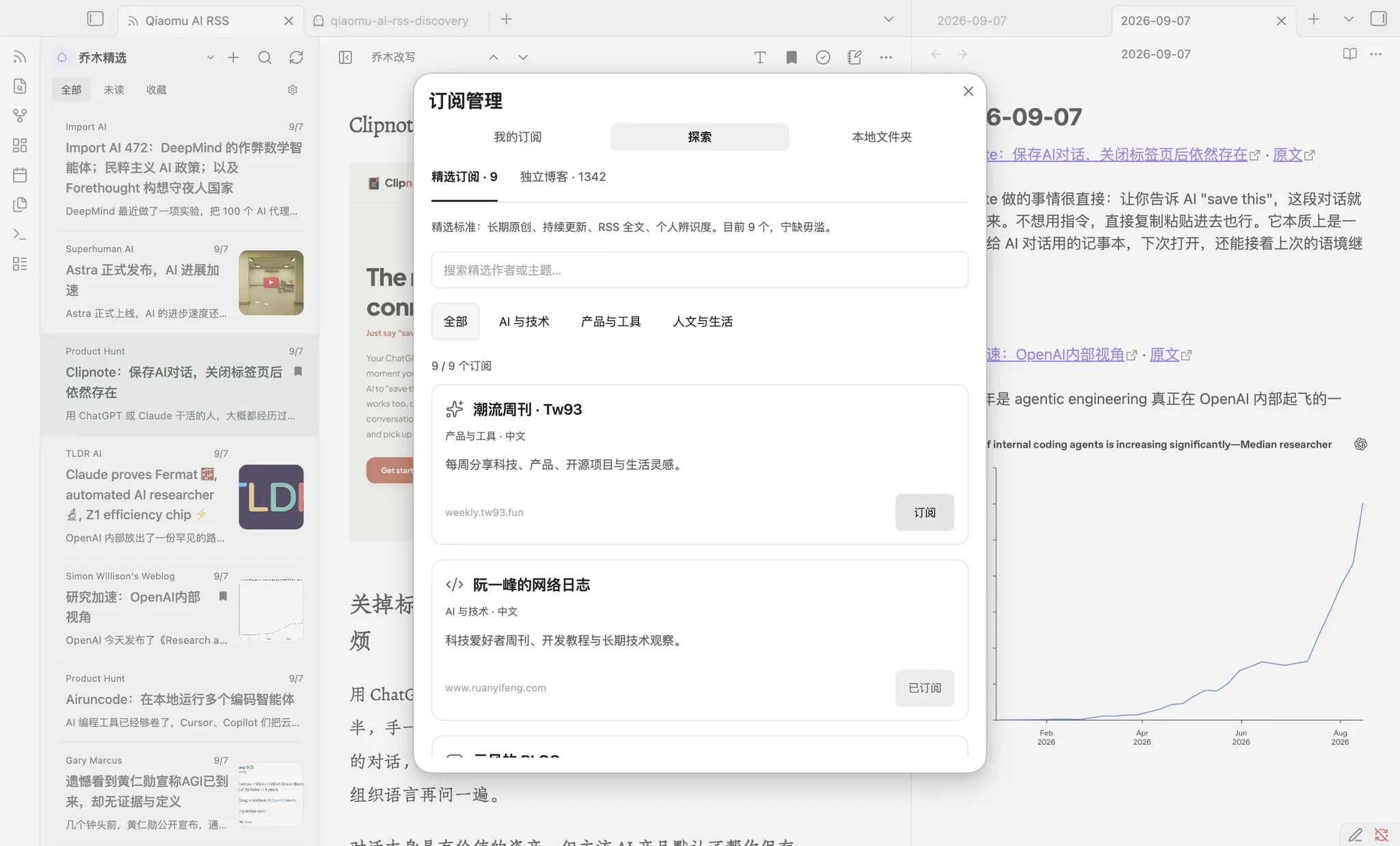The width and height of the screenshot is (1400, 846).
Task: Show 全部 articles in feed list
Action: click(71, 90)
